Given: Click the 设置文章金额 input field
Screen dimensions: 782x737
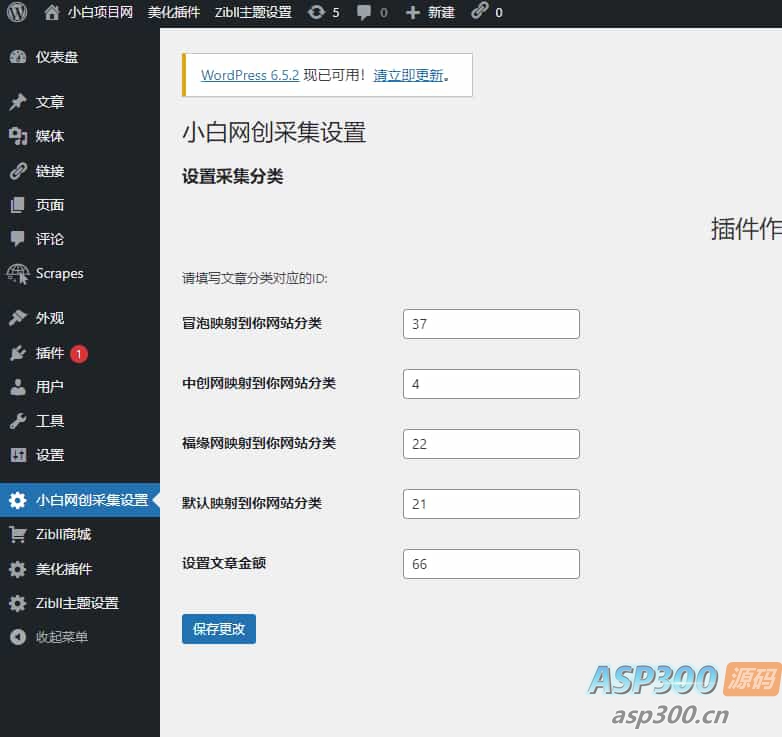Looking at the screenshot, I should coord(491,564).
